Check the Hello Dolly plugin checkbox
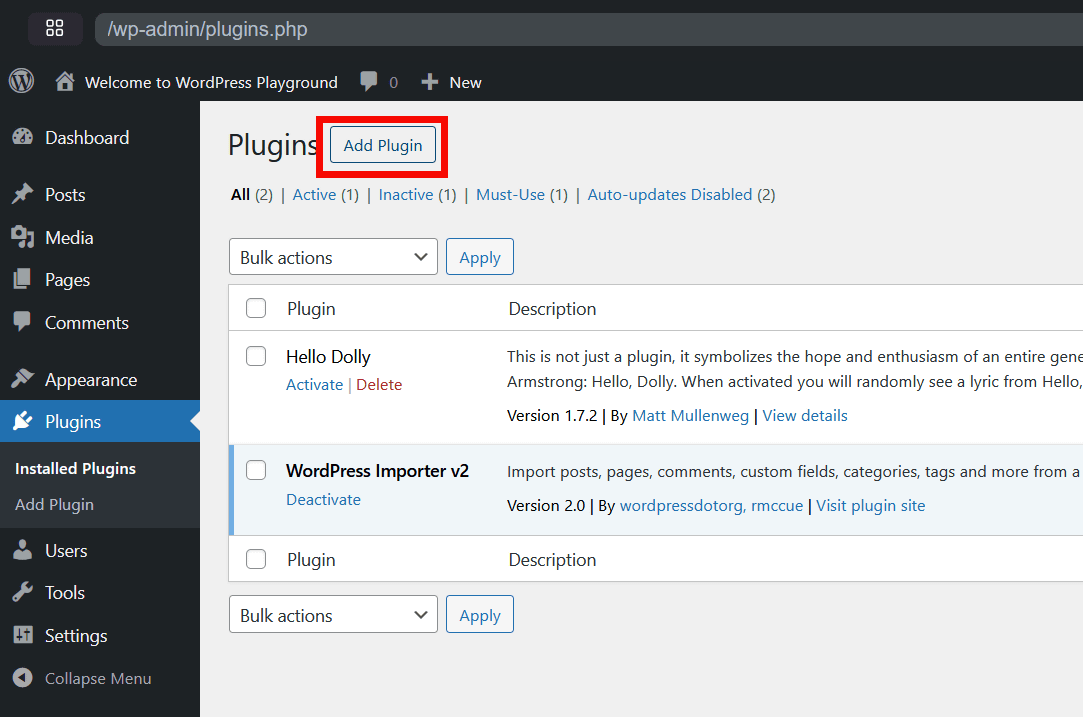The image size is (1083, 717). pyautogui.click(x=256, y=356)
